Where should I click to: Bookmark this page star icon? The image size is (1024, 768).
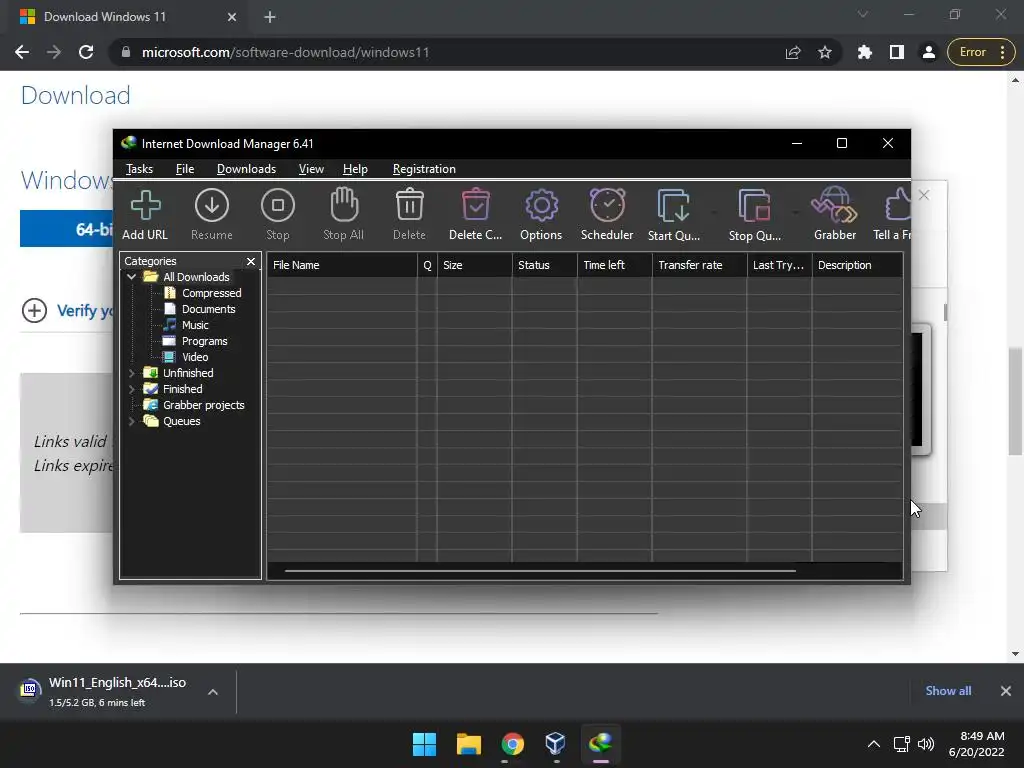coord(825,52)
